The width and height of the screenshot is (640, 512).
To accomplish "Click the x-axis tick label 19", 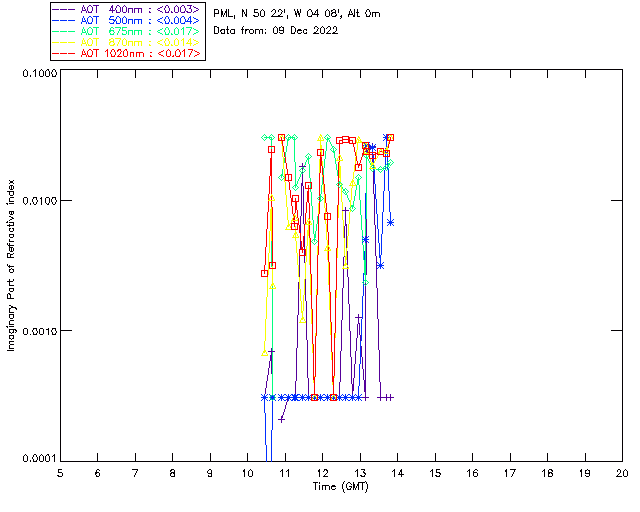I will tap(585, 473).
